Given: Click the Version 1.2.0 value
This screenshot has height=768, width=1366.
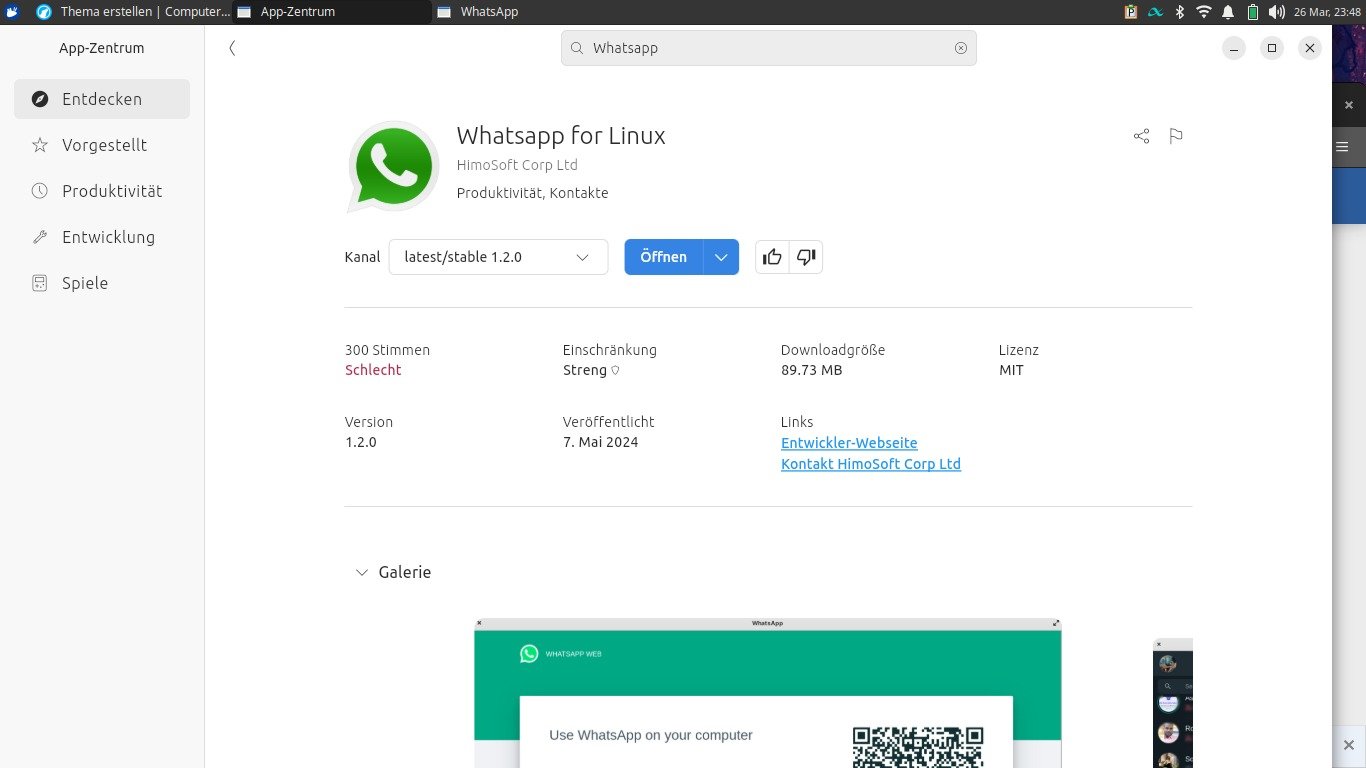Looking at the screenshot, I should [x=361, y=442].
